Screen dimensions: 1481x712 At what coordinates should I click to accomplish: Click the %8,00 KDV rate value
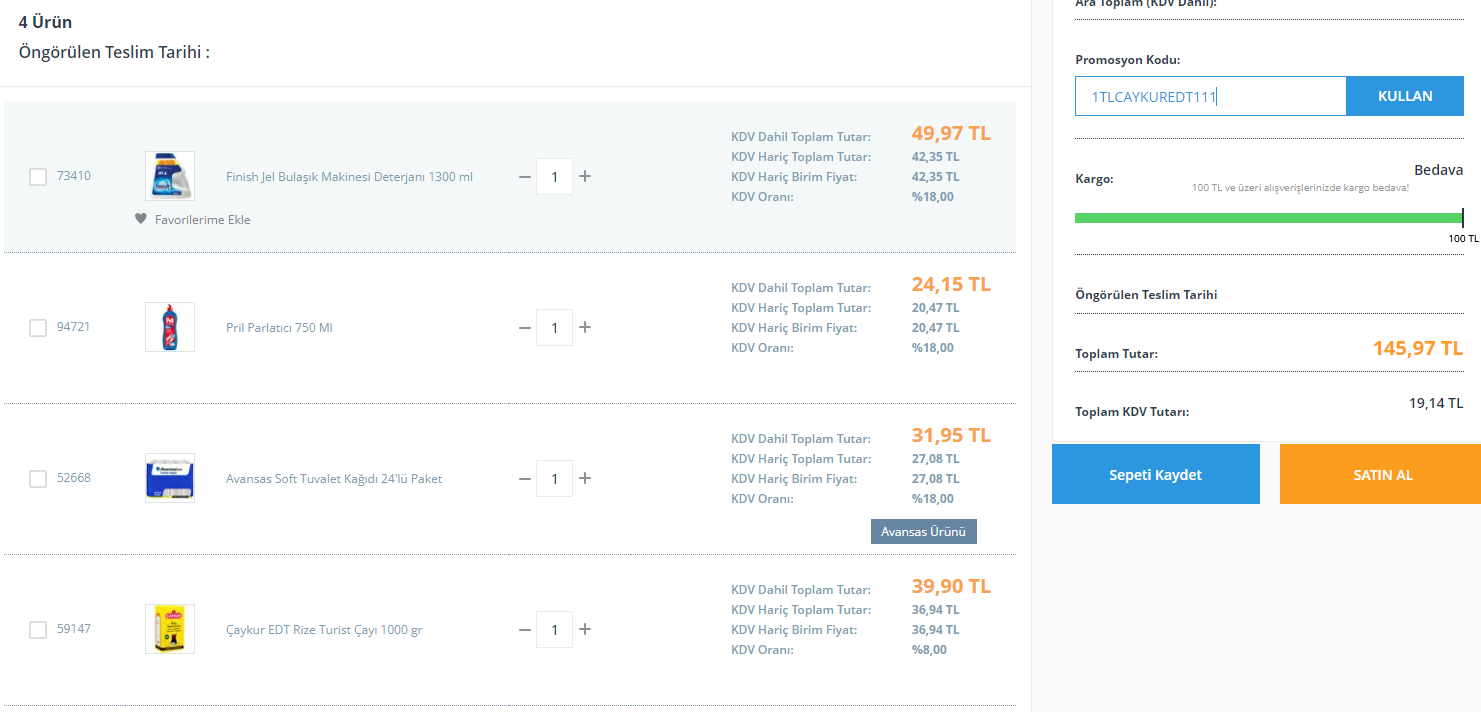pos(929,650)
